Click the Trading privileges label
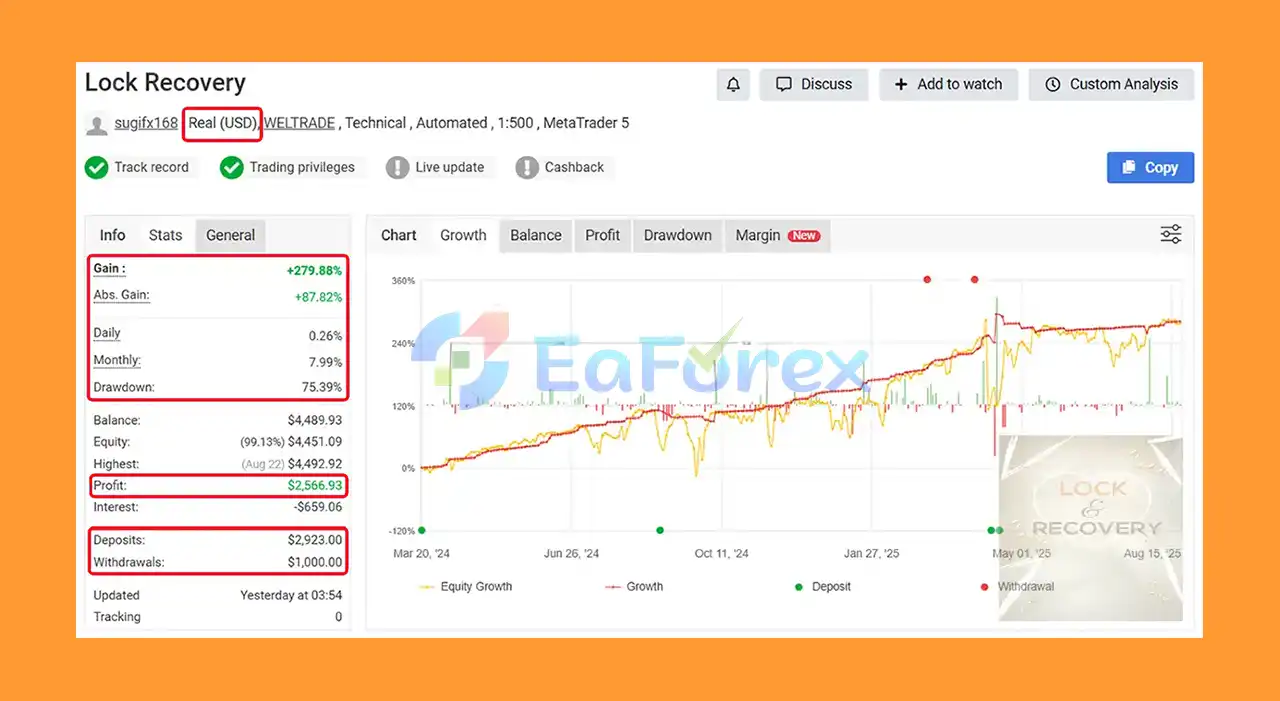The height and width of the screenshot is (701, 1280). click(x=302, y=167)
